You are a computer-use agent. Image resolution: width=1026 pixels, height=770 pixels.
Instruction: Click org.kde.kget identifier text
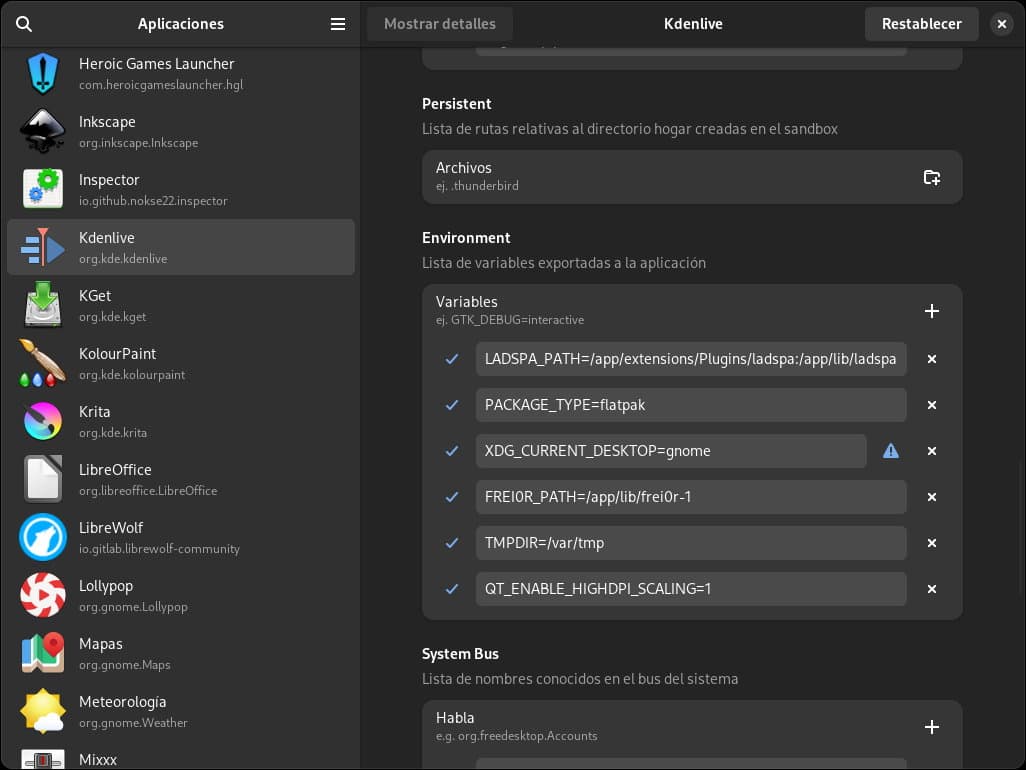point(113,317)
